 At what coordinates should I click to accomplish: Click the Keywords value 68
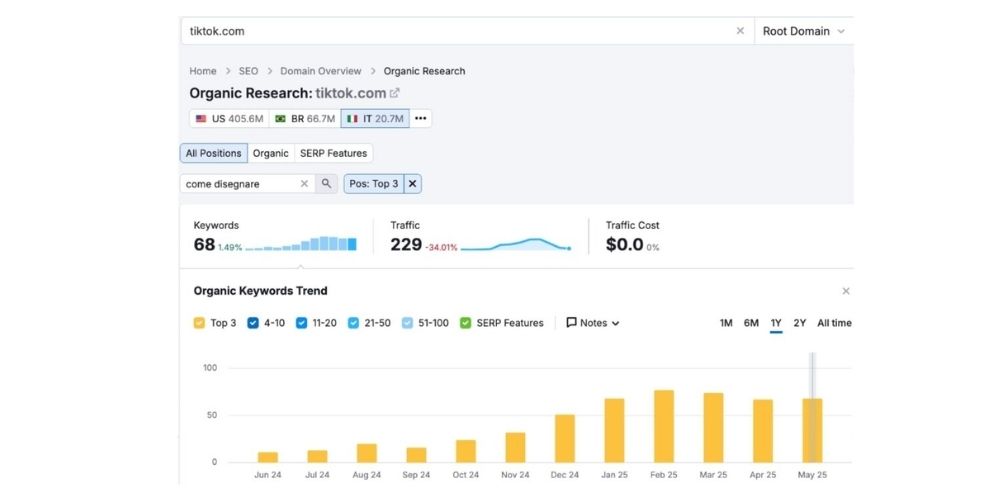(x=204, y=244)
